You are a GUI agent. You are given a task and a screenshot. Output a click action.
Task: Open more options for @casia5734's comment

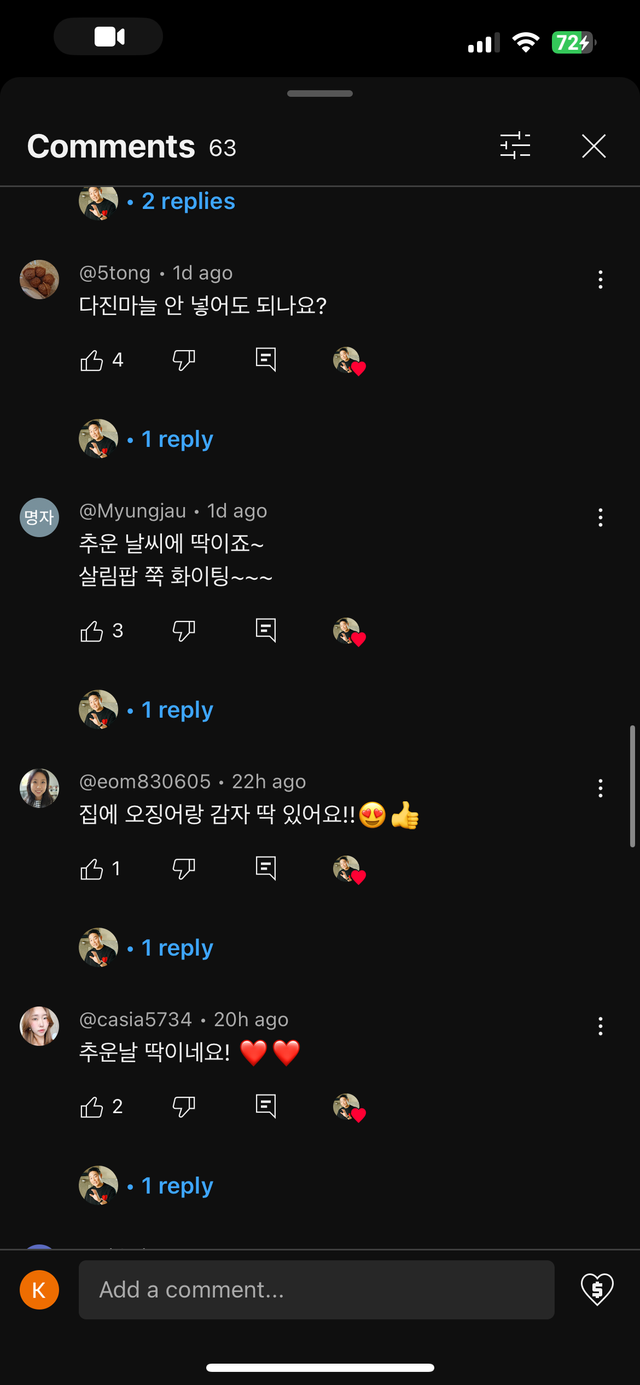(x=600, y=1026)
